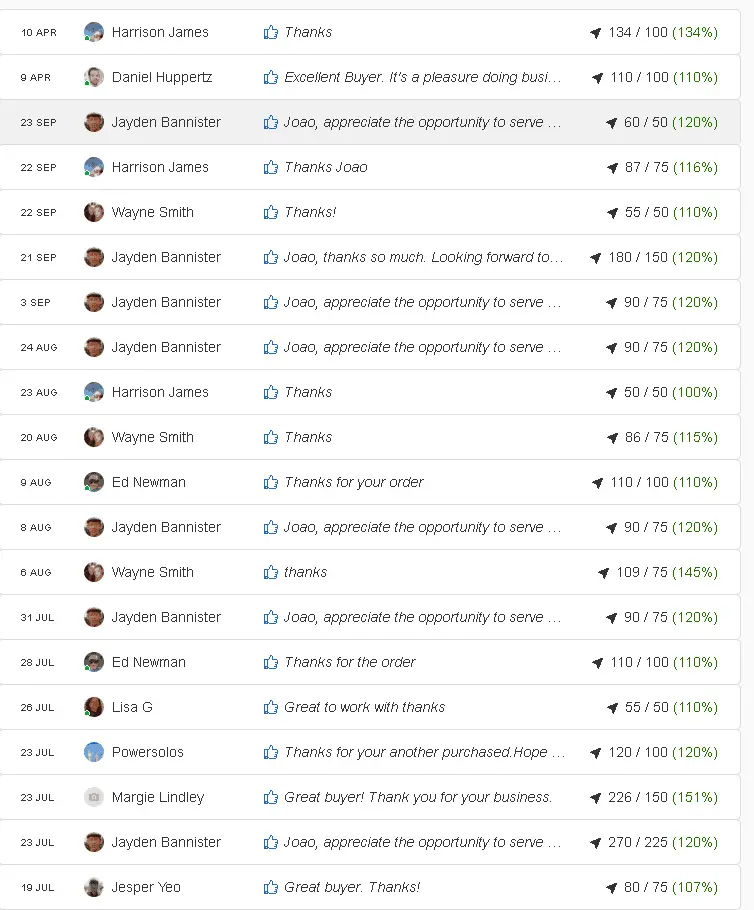
Task: Open Lisa G seller name
Action: 132,707
